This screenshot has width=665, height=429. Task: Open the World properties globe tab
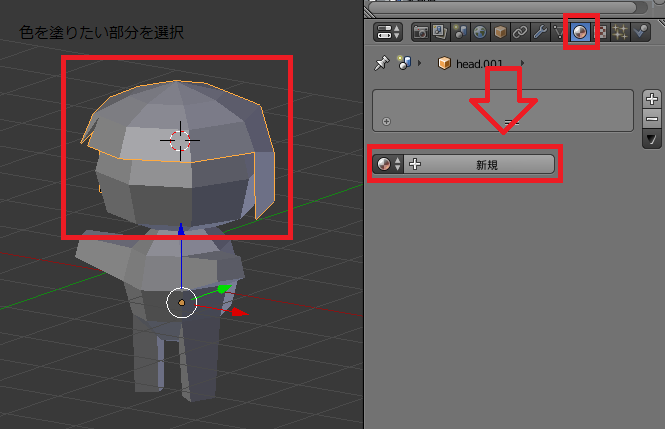(480, 32)
